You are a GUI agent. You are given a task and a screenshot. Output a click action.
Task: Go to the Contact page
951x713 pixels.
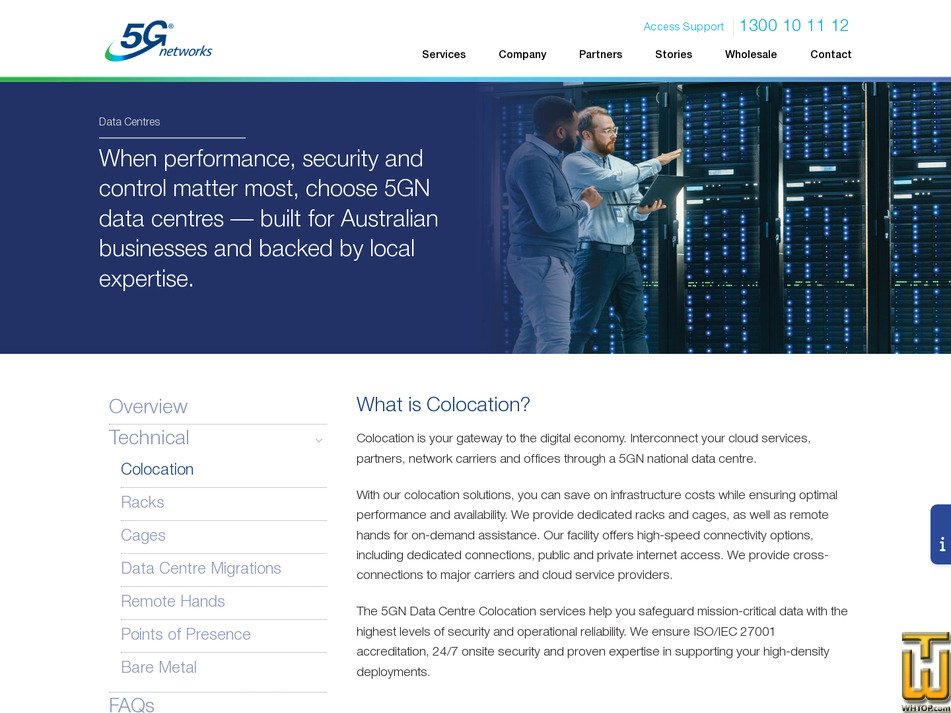[x=830, y=55]
